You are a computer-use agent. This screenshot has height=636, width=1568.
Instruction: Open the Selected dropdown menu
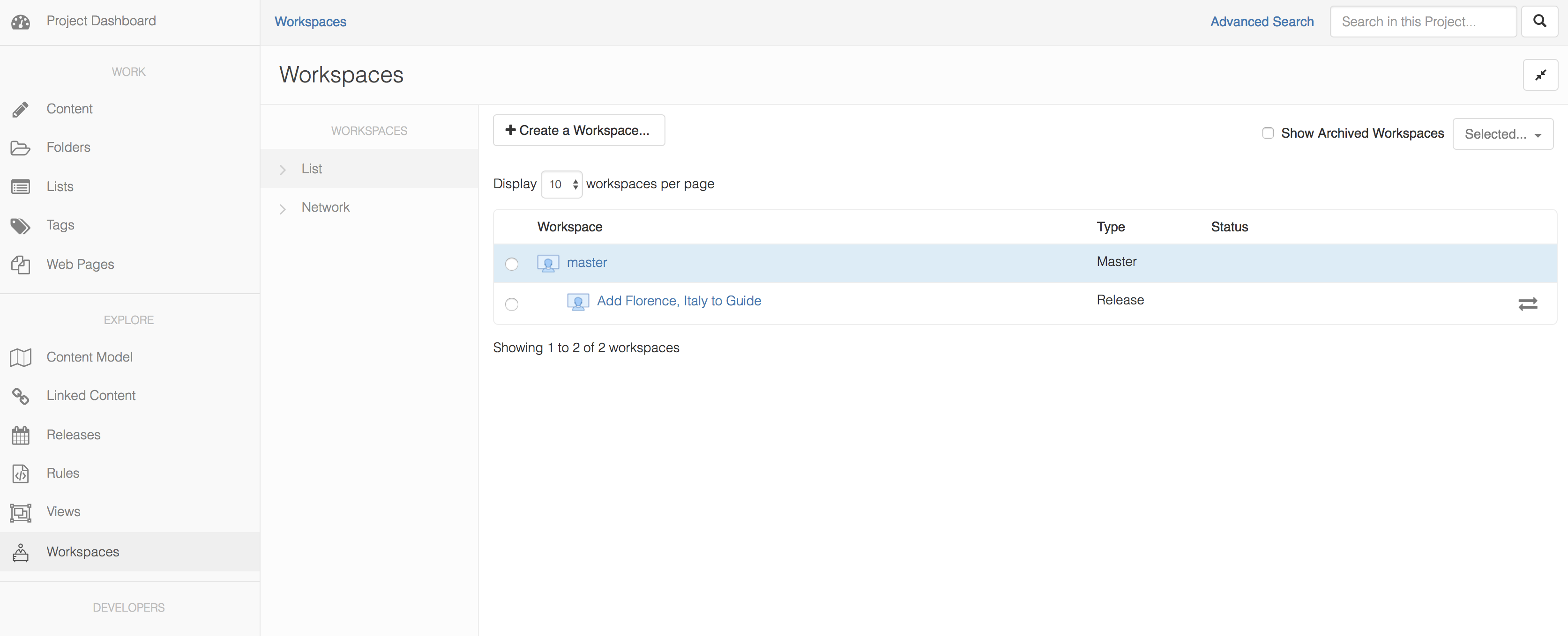point(1502,133)
